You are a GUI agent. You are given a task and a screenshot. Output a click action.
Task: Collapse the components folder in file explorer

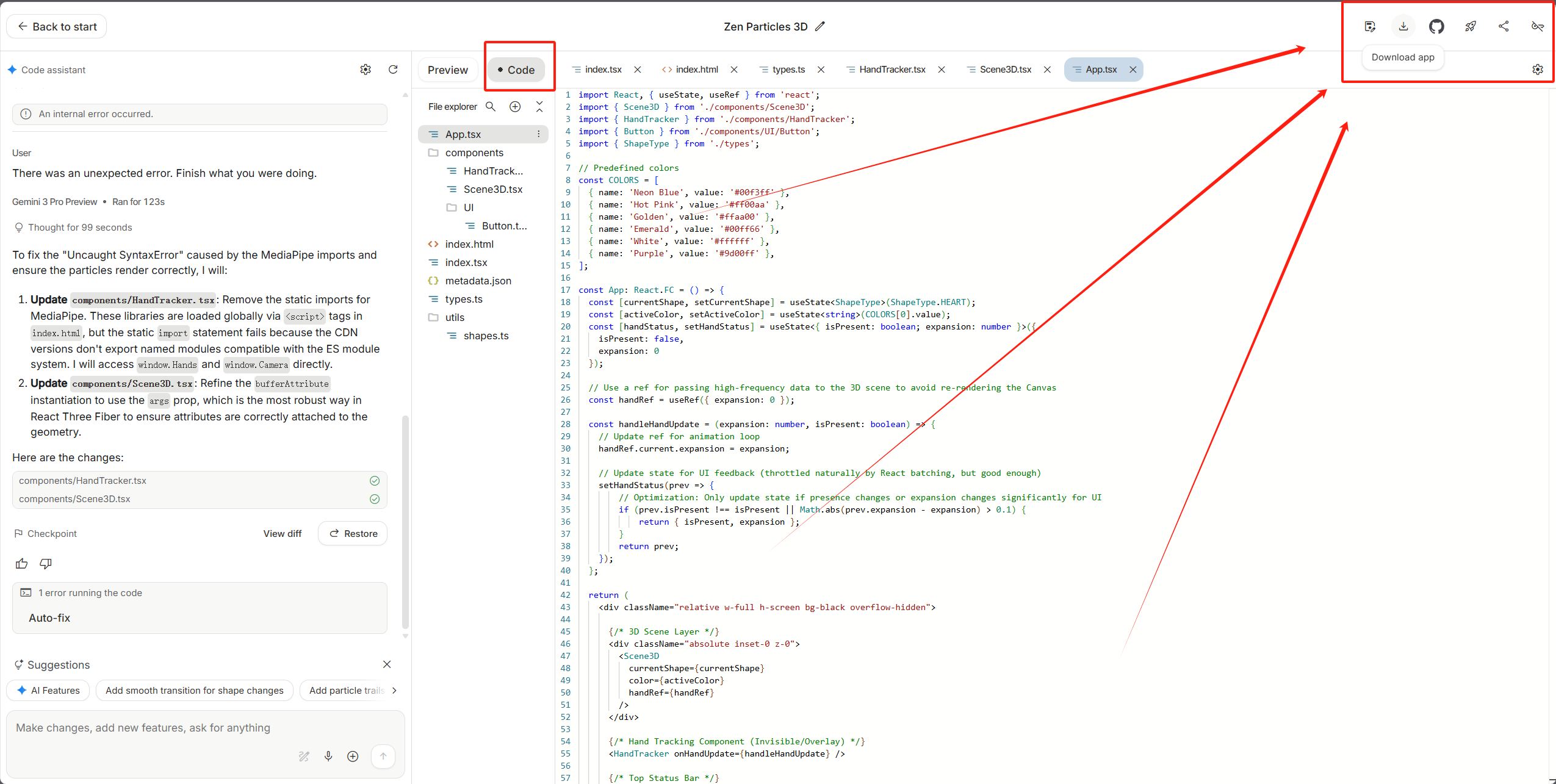click(x=474, y=153)
